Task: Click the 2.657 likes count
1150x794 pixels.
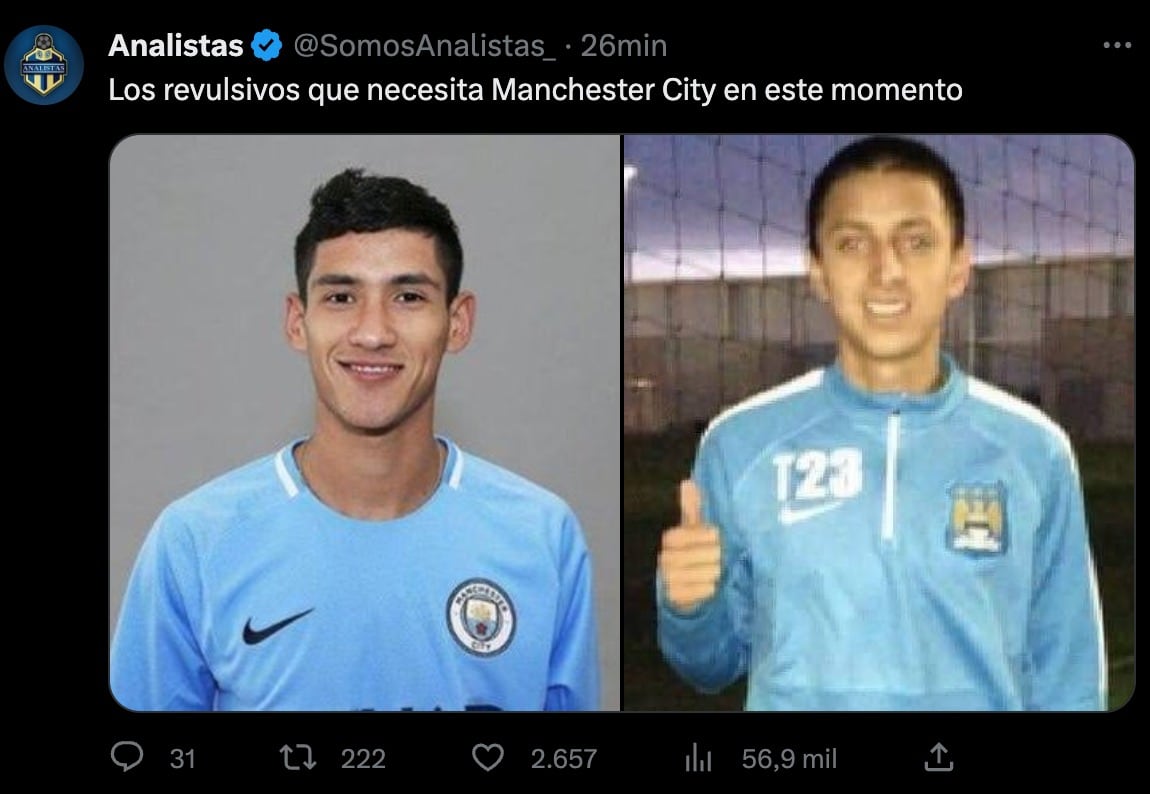Action: [x=563, y=759]
